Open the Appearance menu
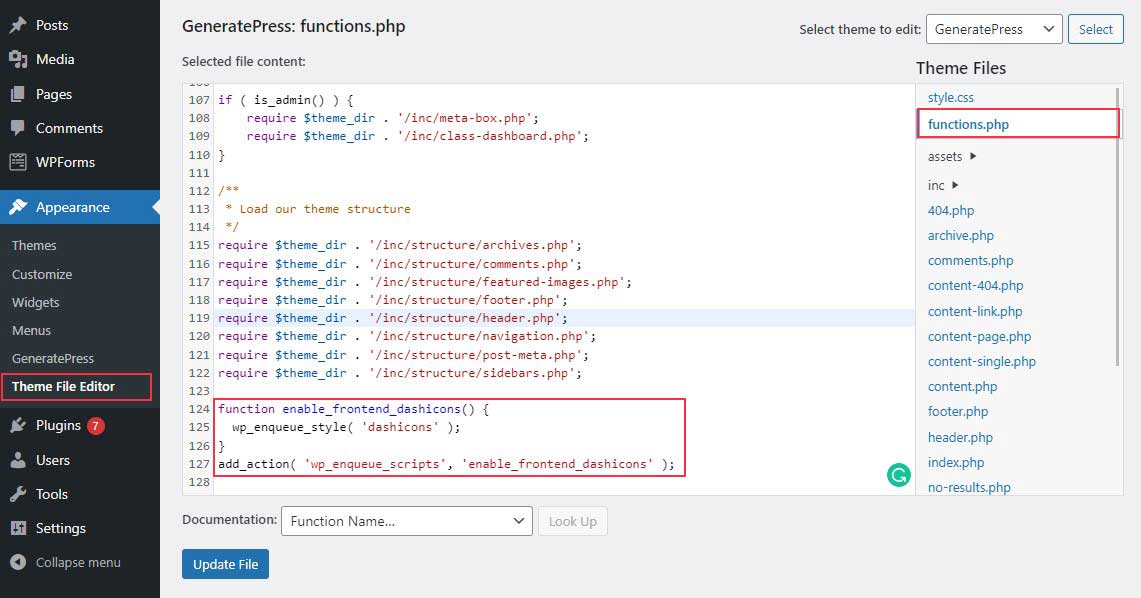The height and width of the screenshot is (598, 1141). (x=80, y=207)
